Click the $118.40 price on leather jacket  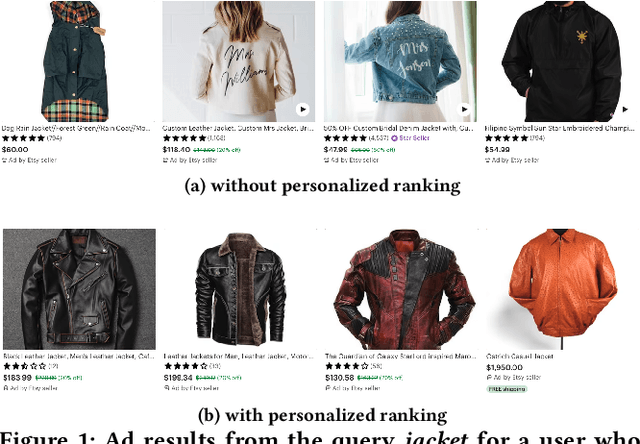click(x=176, y=150)
